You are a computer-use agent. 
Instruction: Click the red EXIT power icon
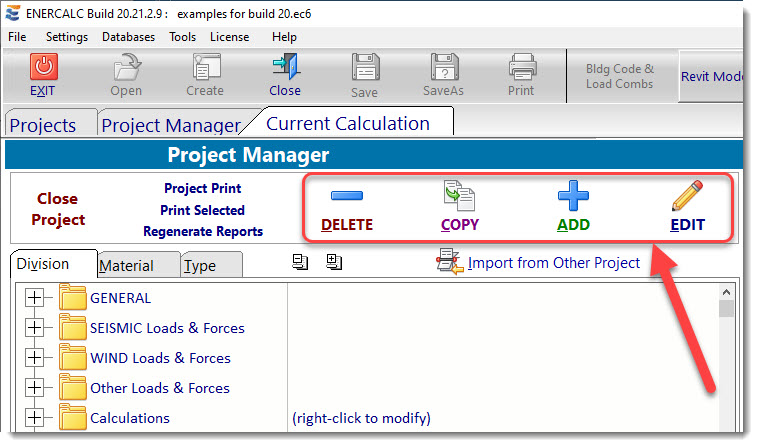click(x=43, y=67)
